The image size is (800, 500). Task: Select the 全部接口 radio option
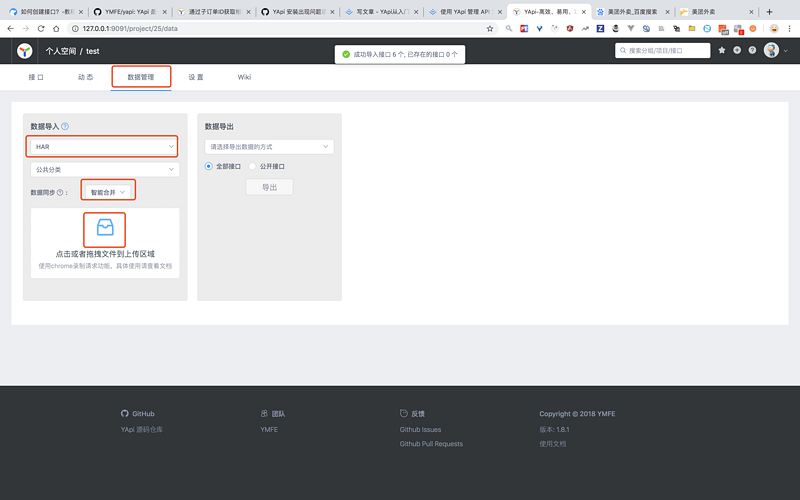tap(209, 166)
